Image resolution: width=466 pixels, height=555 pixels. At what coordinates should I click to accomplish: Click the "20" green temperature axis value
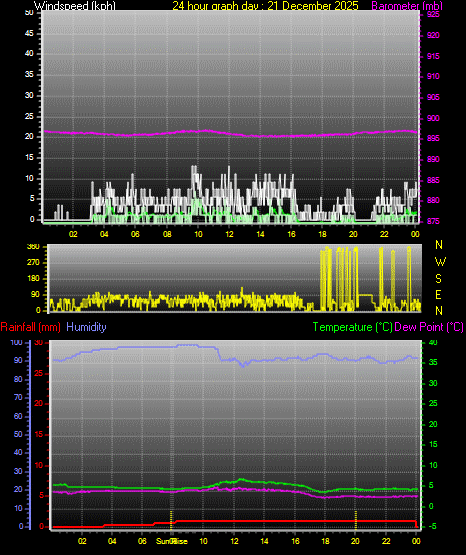pos(433,424)
